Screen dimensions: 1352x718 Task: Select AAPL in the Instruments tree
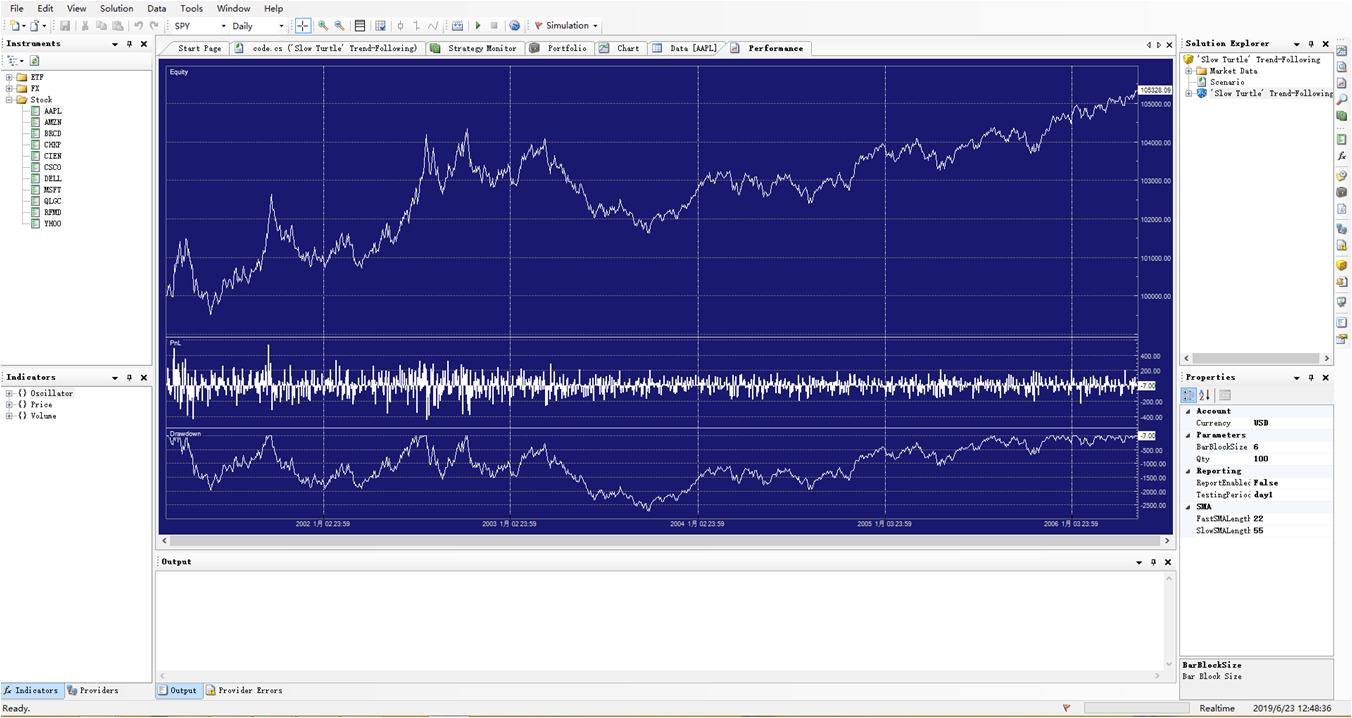click(x=53, y=111)
